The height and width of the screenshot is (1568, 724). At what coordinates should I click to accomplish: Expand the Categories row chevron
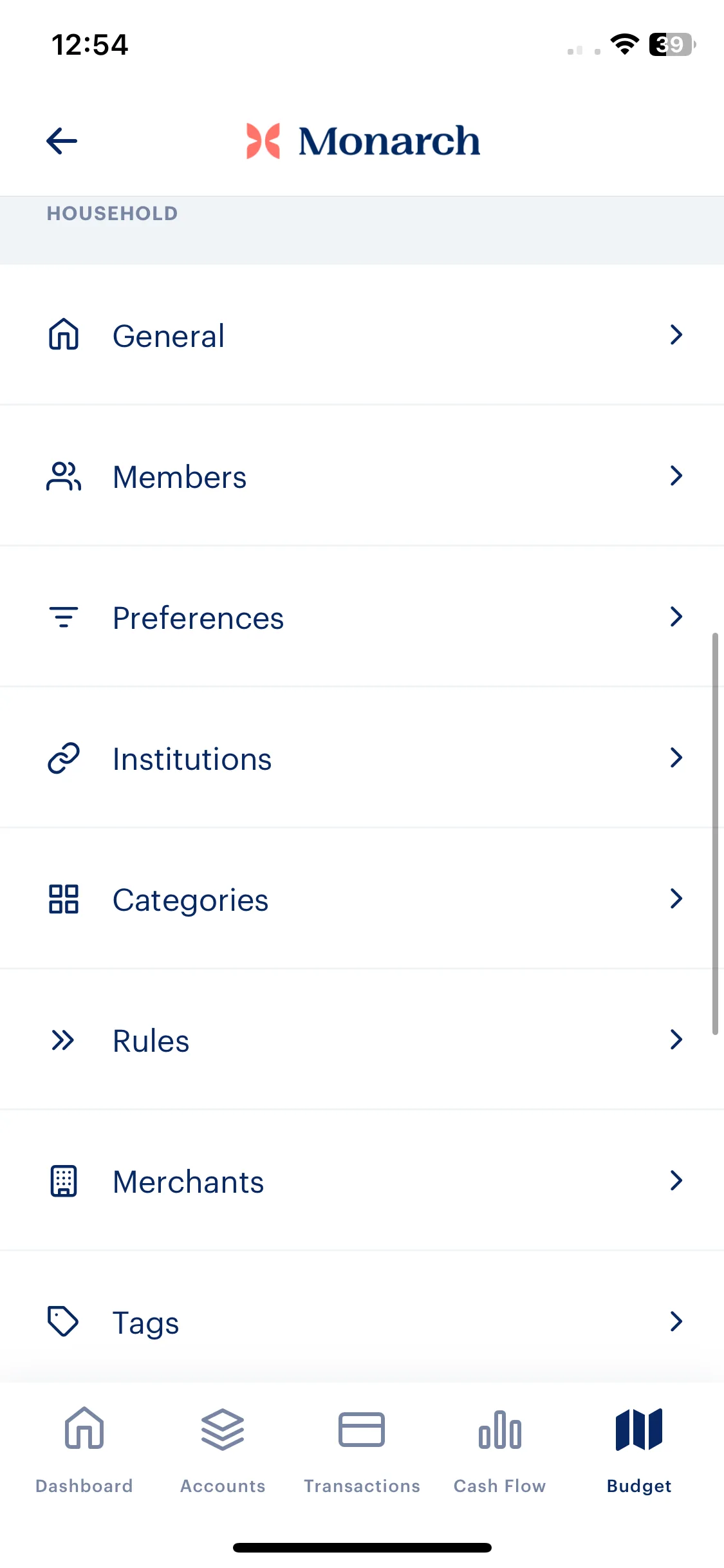click(x=676, y=899)
